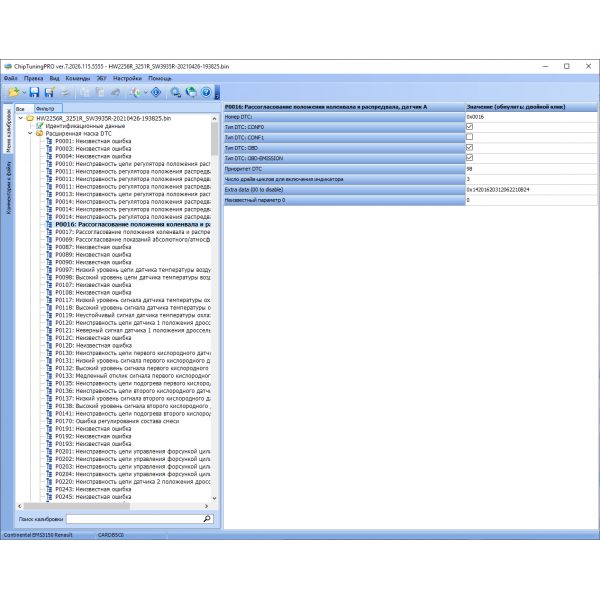Click the blue Help question mark icon
600x600 pixels.
(205, 92)
